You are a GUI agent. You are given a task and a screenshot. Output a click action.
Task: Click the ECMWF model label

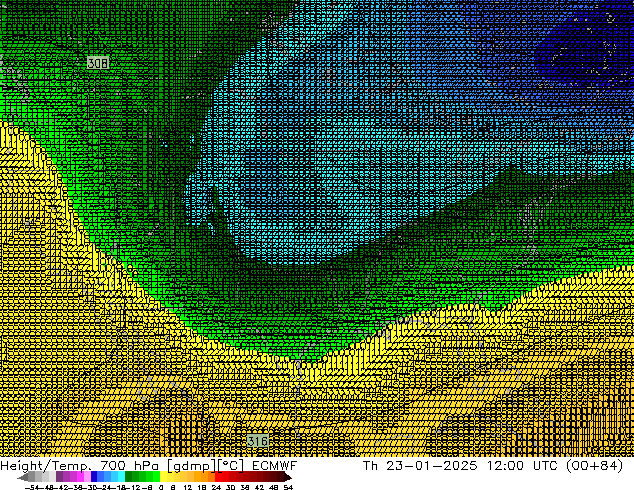(274, 466)
